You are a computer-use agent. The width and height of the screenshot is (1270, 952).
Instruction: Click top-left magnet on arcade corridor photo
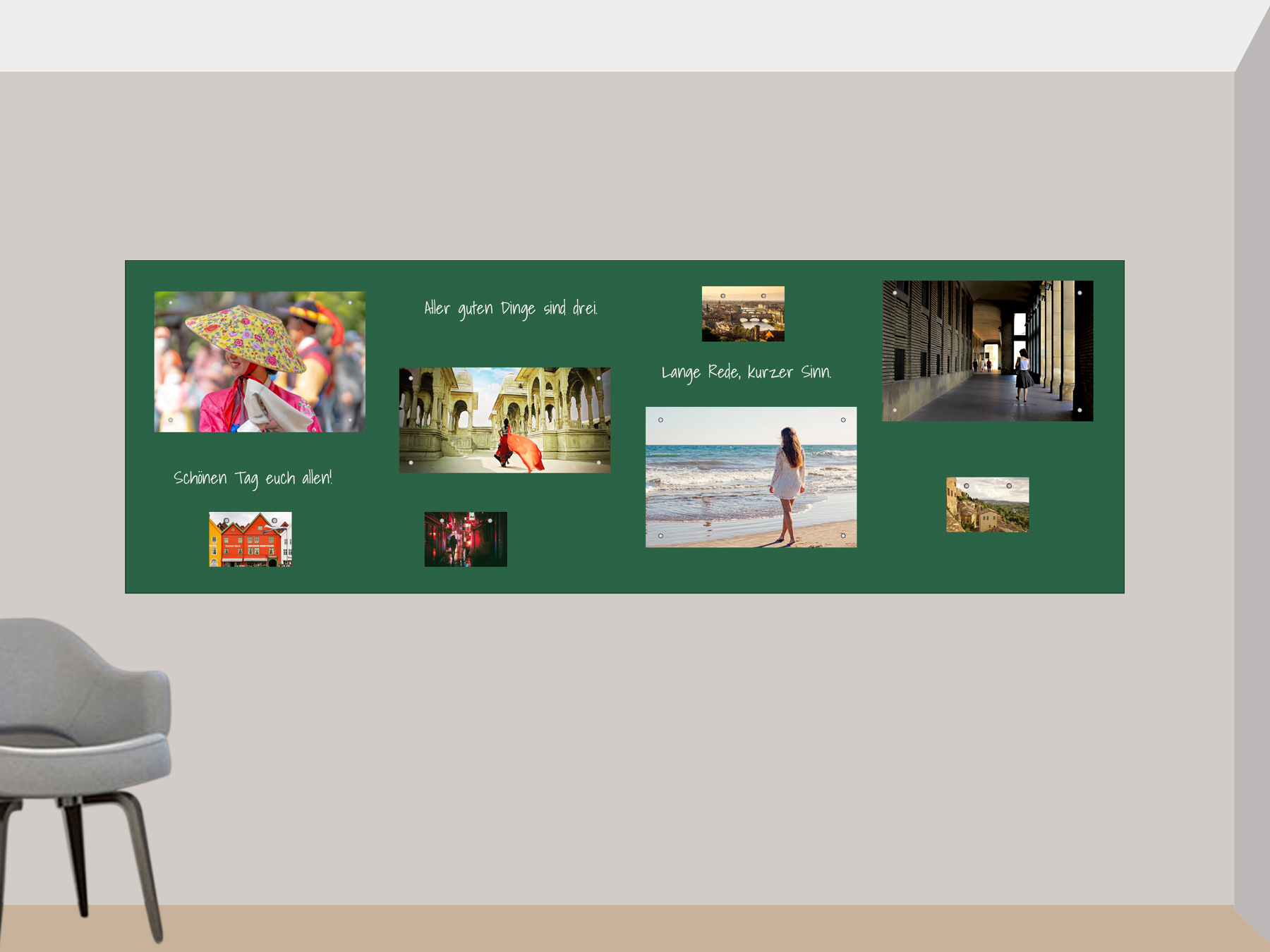tap(895, 293)
